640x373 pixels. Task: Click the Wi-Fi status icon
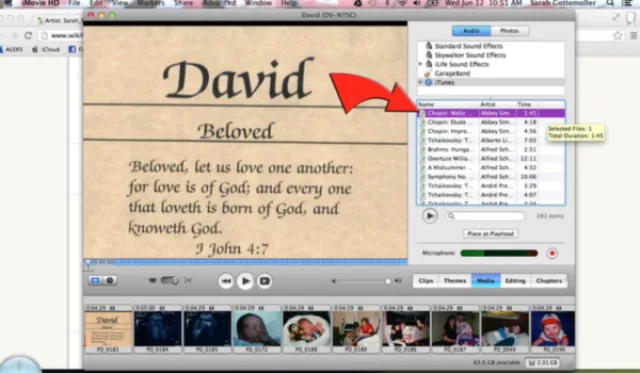point(402,3)
